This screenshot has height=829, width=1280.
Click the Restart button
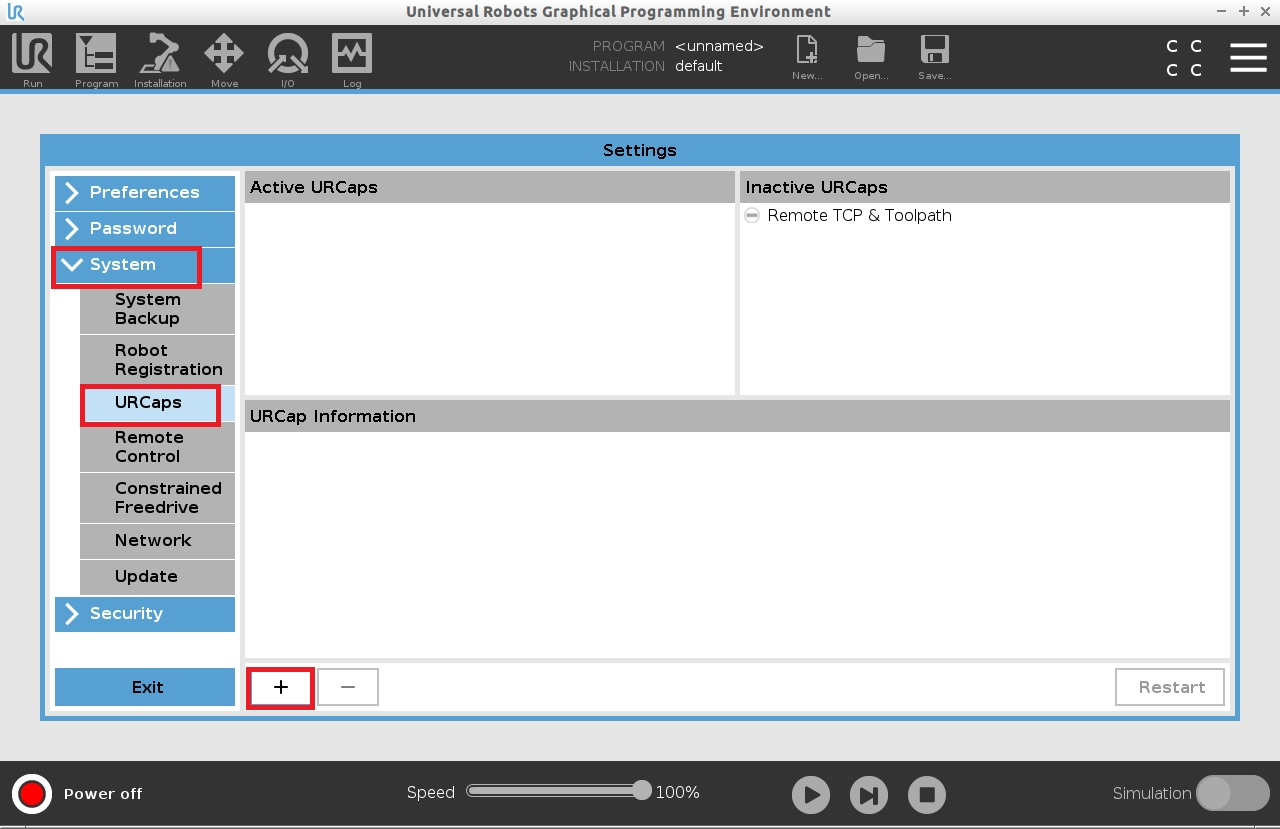point(1170,688)
